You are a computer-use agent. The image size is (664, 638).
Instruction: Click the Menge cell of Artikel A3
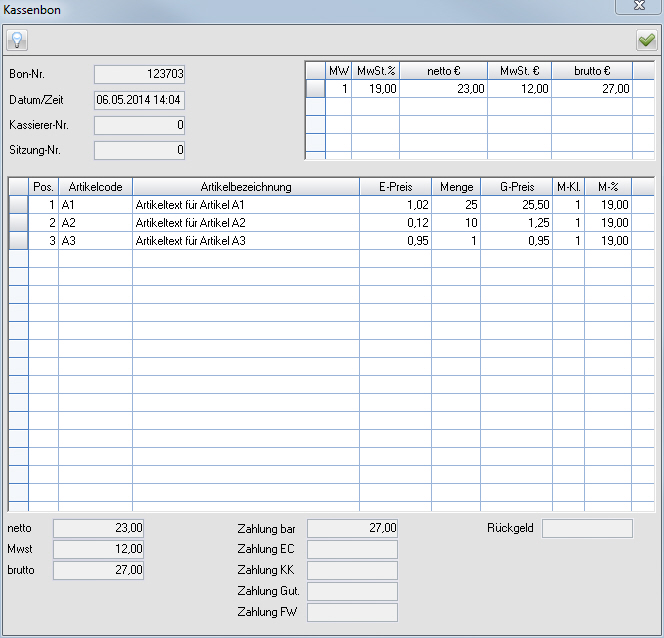(455, 241)
